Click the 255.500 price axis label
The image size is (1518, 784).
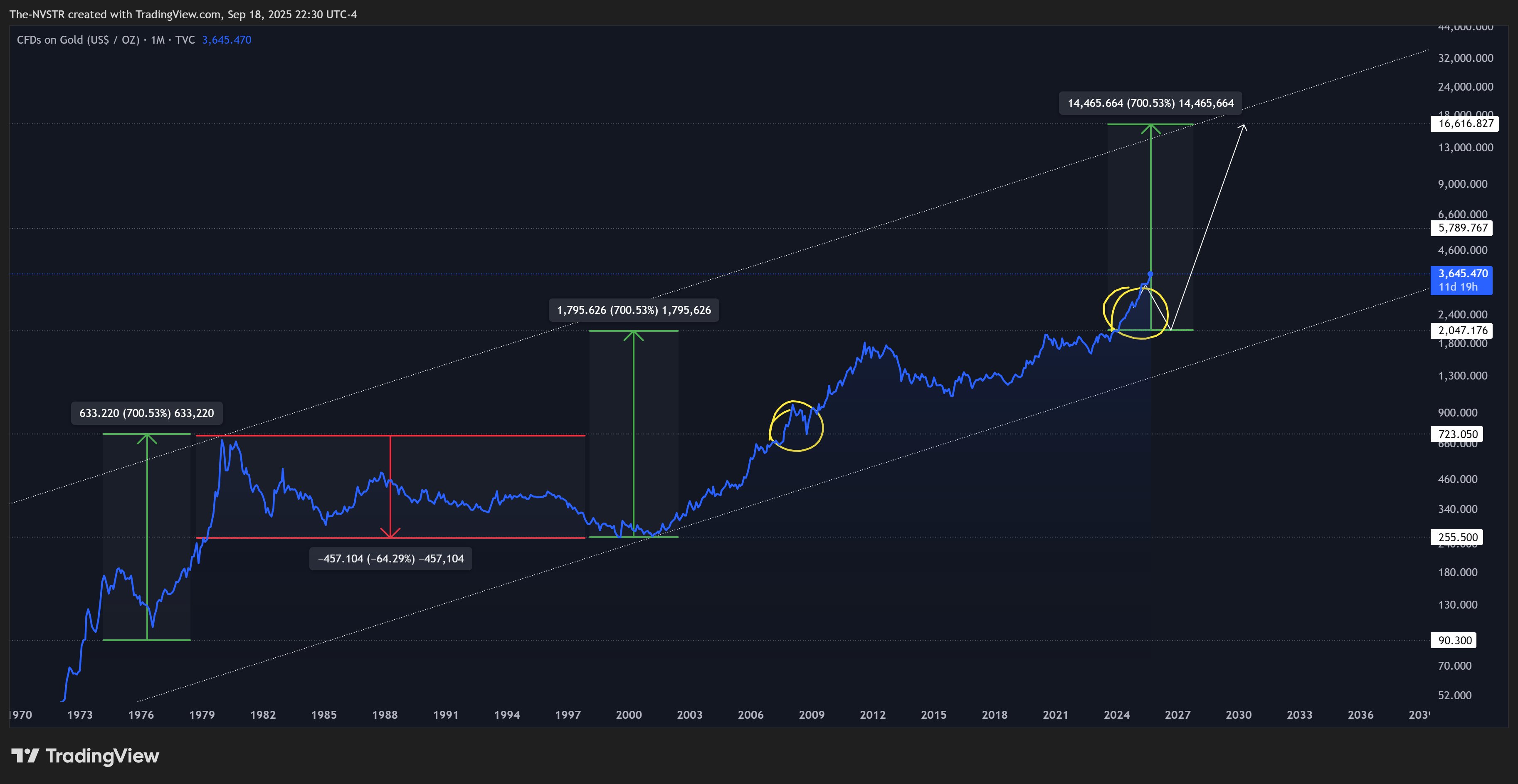tap(1457, 537)
